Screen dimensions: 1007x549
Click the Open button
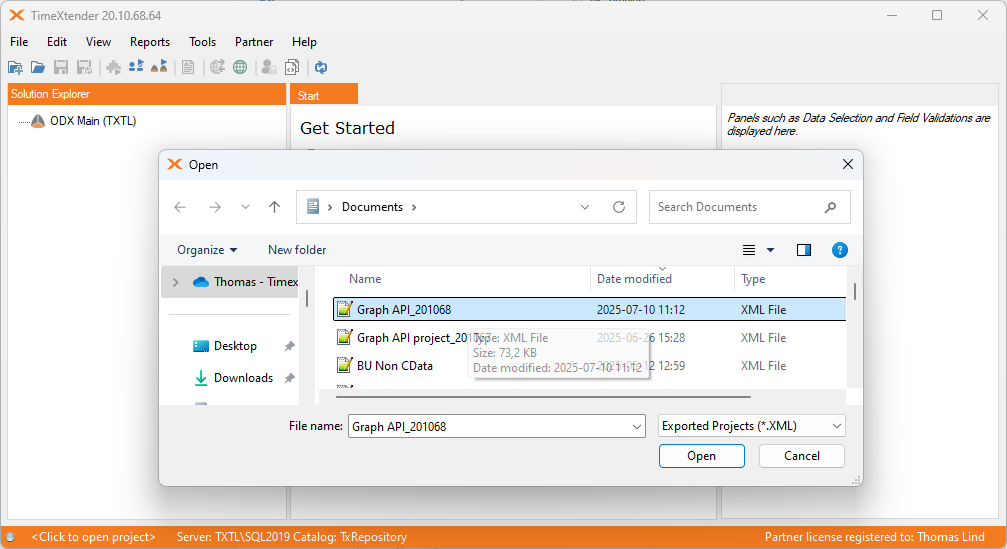[x=701, y=456]
